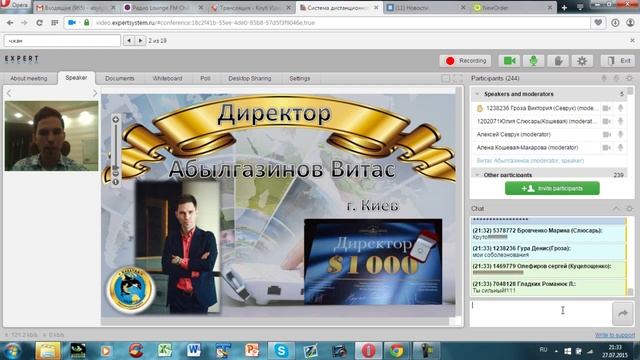
Task: Click the chat message input field
Action: [540, 313]
